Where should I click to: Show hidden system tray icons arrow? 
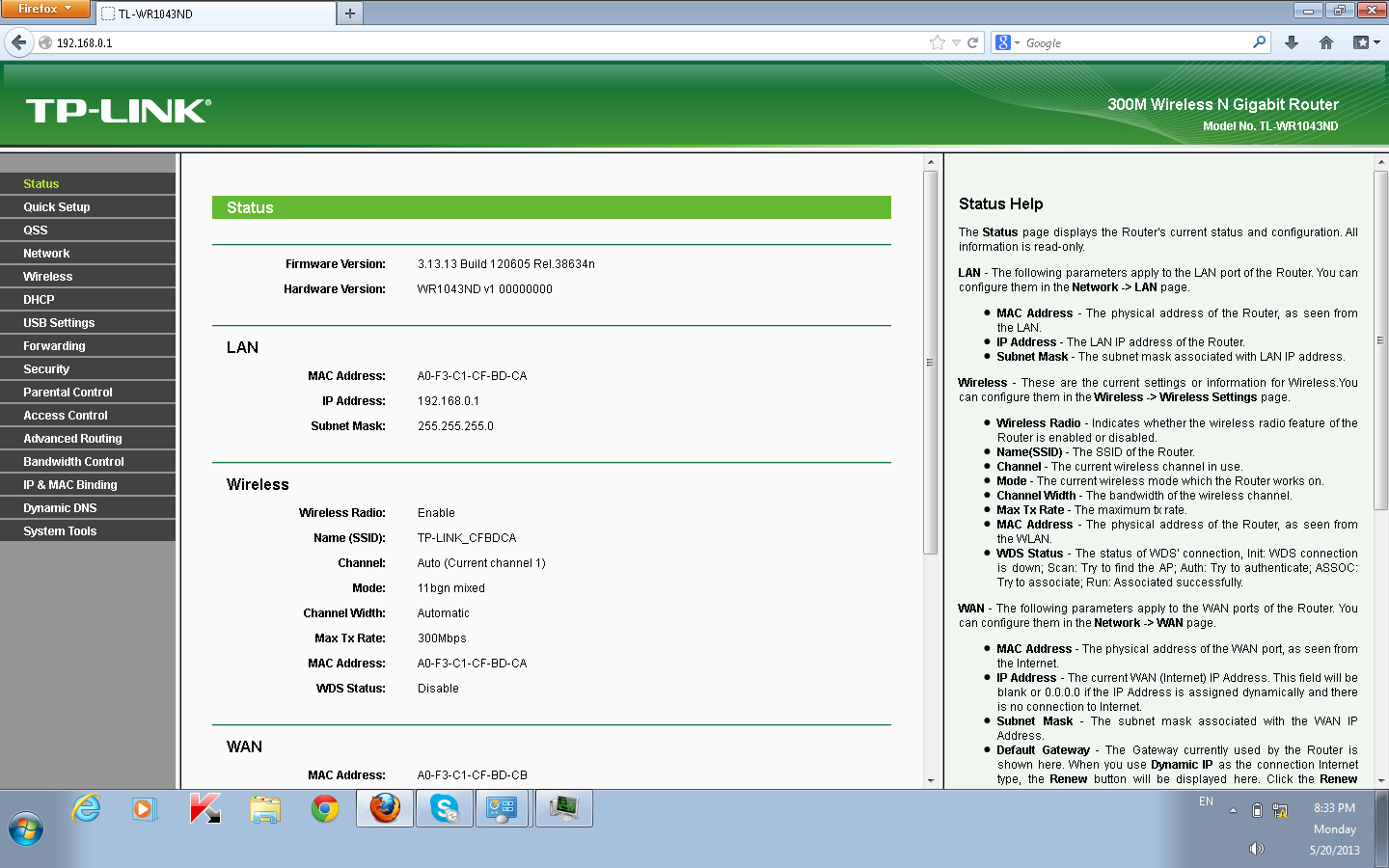[x=1233, y=811]
